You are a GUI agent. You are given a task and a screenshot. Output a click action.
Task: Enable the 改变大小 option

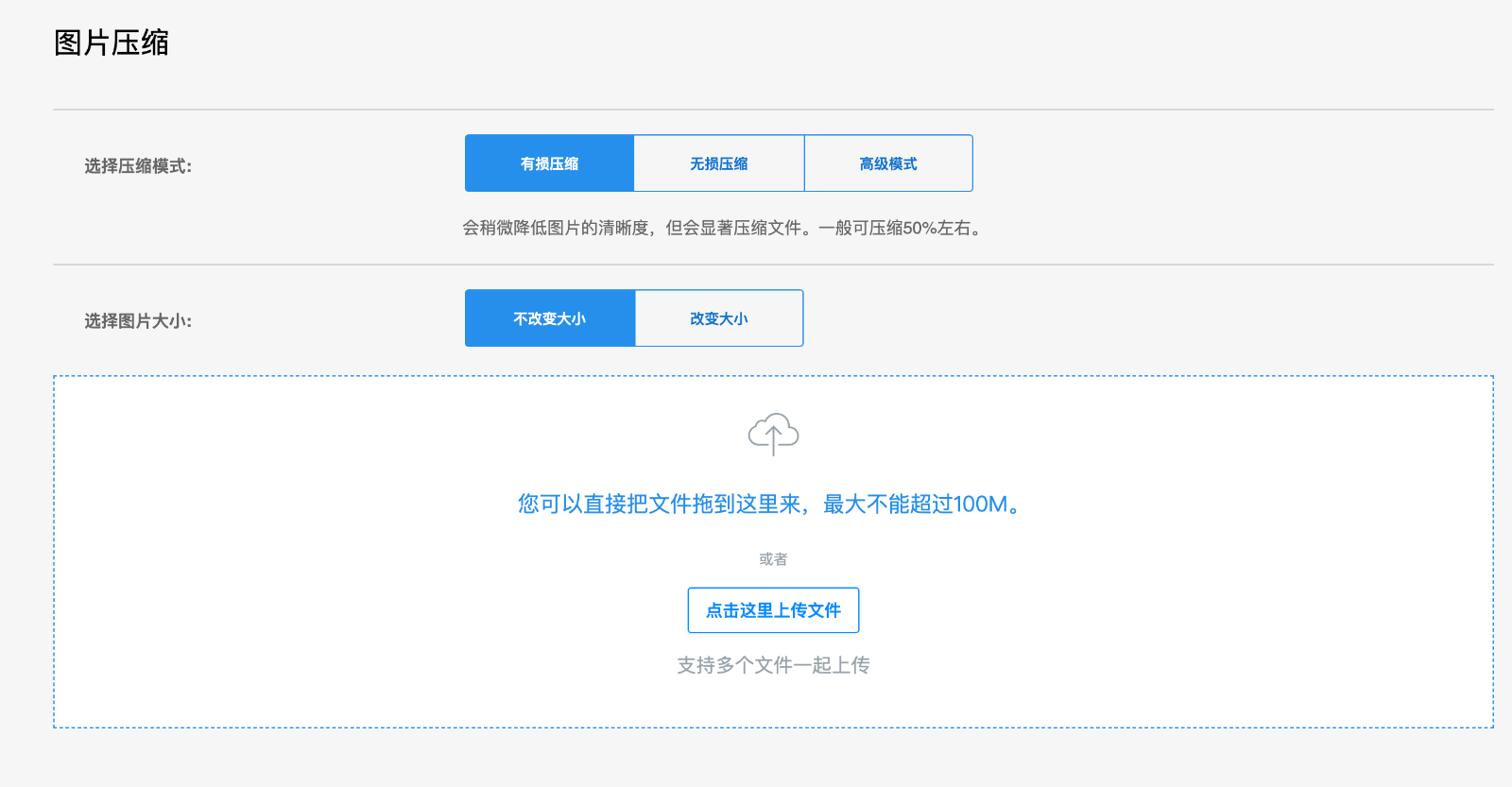point(718,318)
